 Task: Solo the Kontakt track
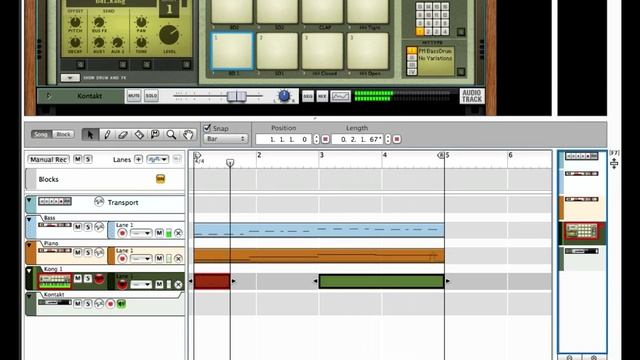click(88, 304)
